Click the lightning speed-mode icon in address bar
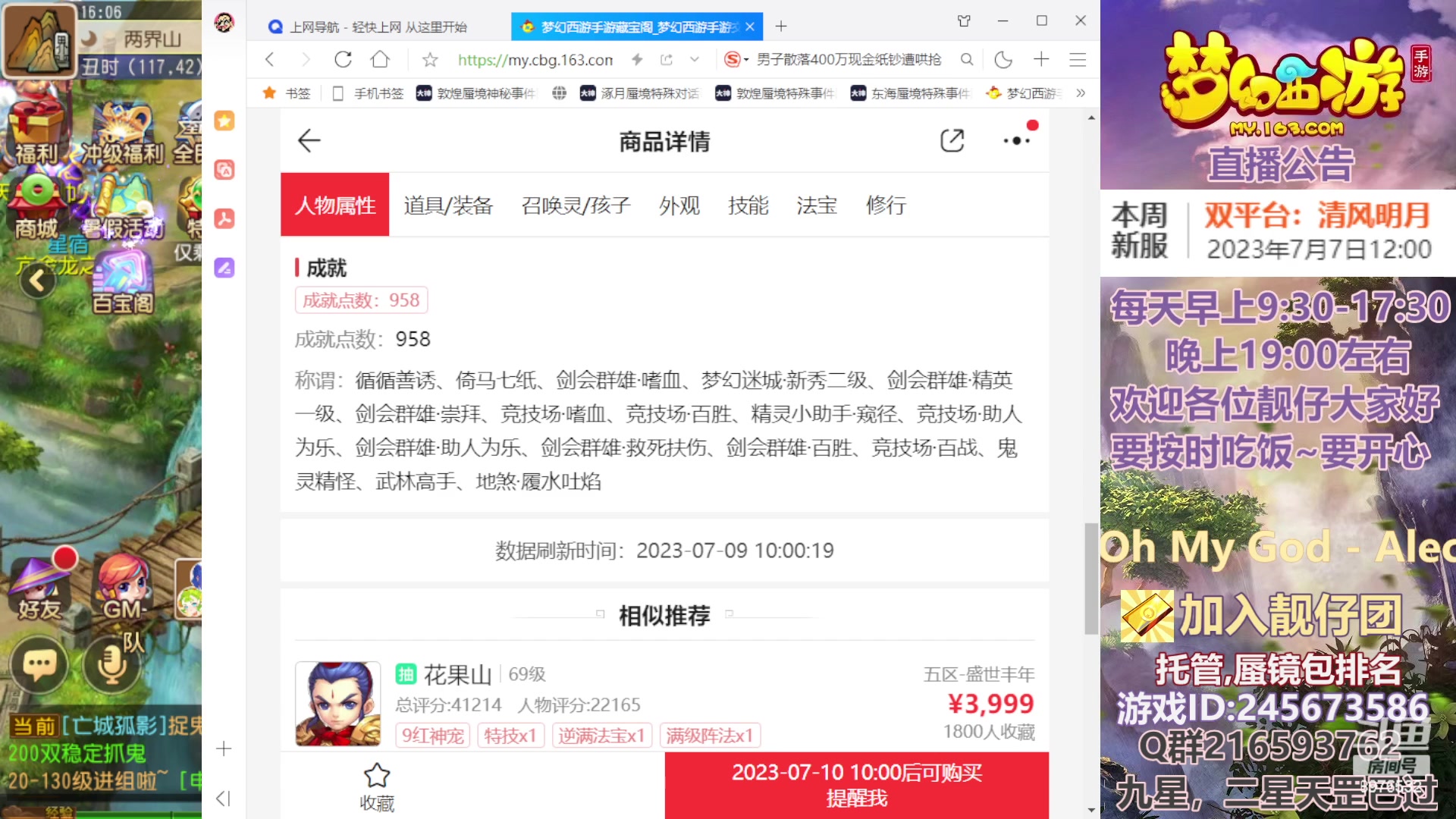 [x=637, y=59]
